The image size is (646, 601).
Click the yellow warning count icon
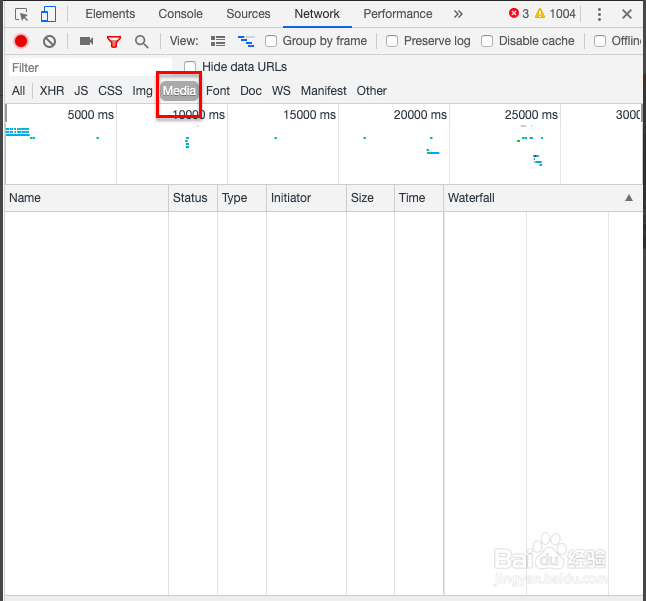(x=539, y=13)
